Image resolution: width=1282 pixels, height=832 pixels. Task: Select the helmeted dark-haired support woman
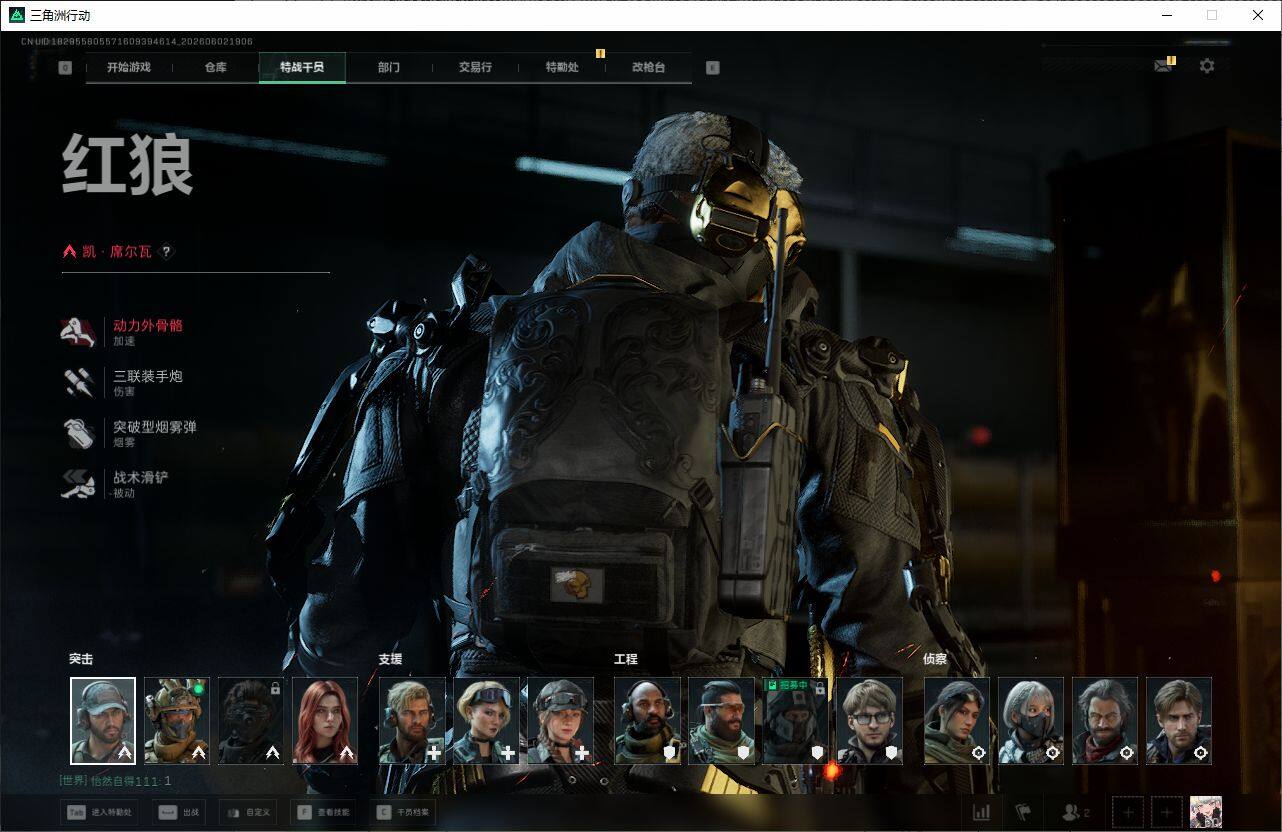pos(560,721)
